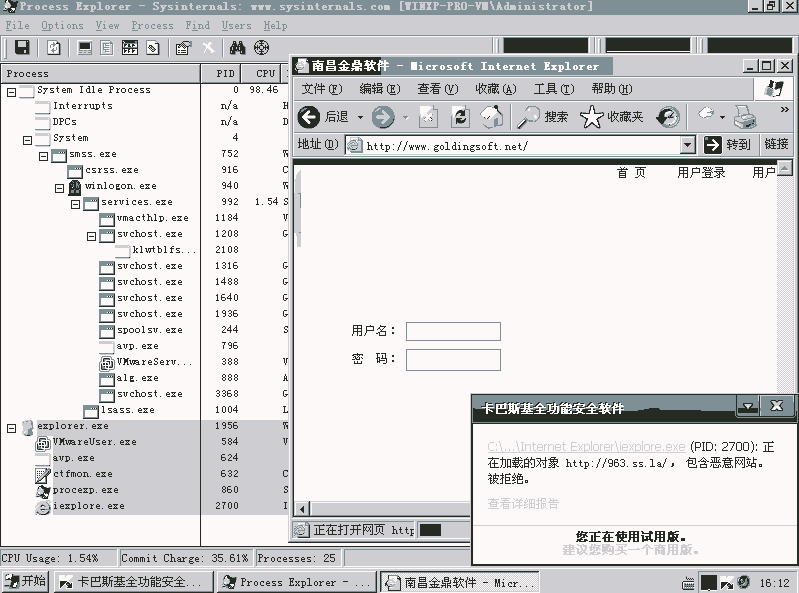Screen dimensions: 799x593
Task: Click the 首页 link on the webpage
Action: click(x=631, y=173)
